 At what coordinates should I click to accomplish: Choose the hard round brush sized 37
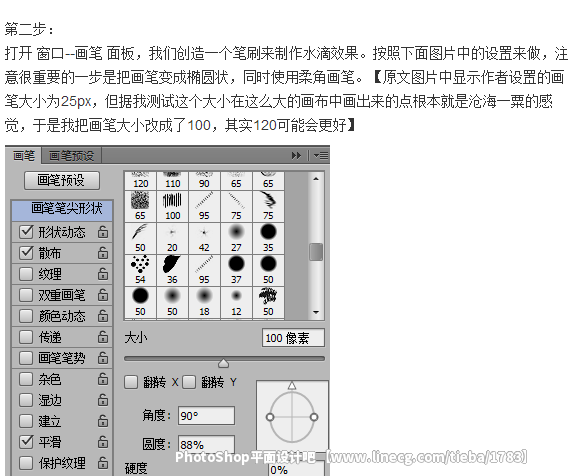click(236, 270)
